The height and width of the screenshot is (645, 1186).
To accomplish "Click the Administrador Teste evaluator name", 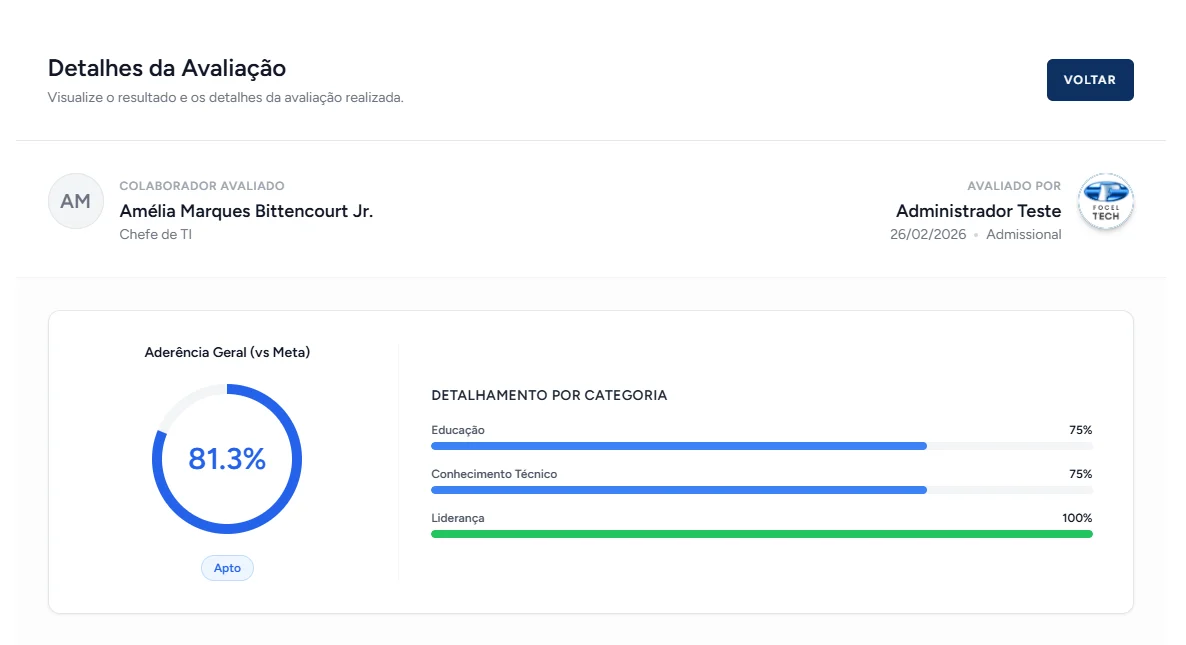I will point(978,211).
